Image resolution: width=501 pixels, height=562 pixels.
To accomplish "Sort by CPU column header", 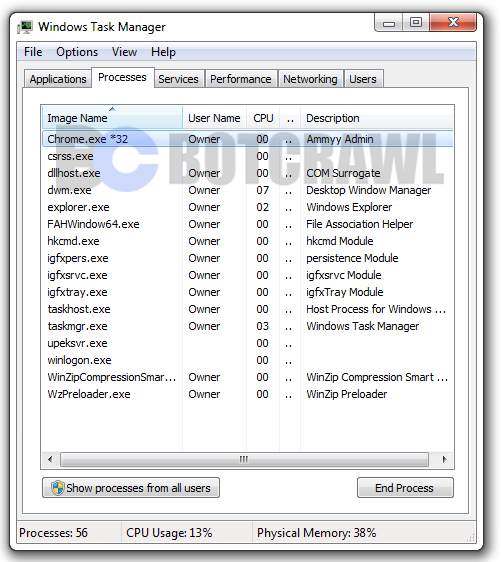I will (263, 118).
